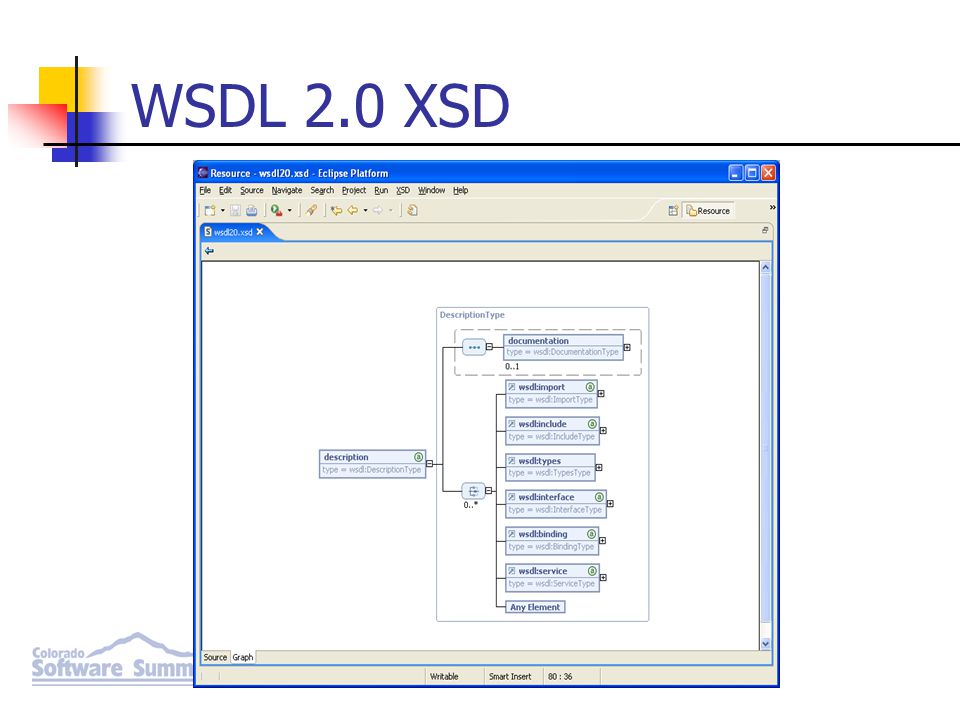Screen dimensions: 960x720
Task: Click the choice compositor icon
Action: [473, 491]
